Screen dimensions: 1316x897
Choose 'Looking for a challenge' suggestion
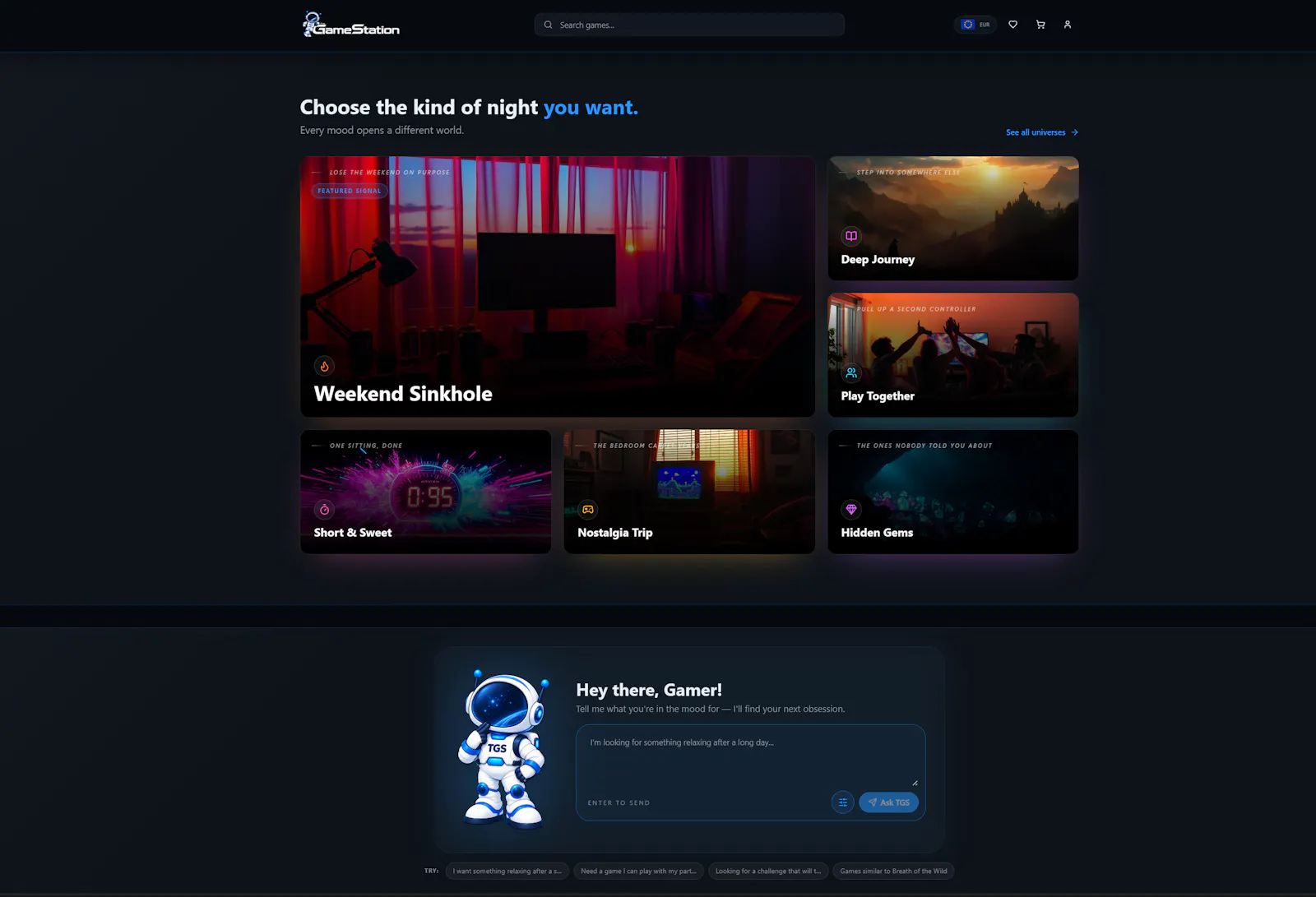click(x=768, y=872)
